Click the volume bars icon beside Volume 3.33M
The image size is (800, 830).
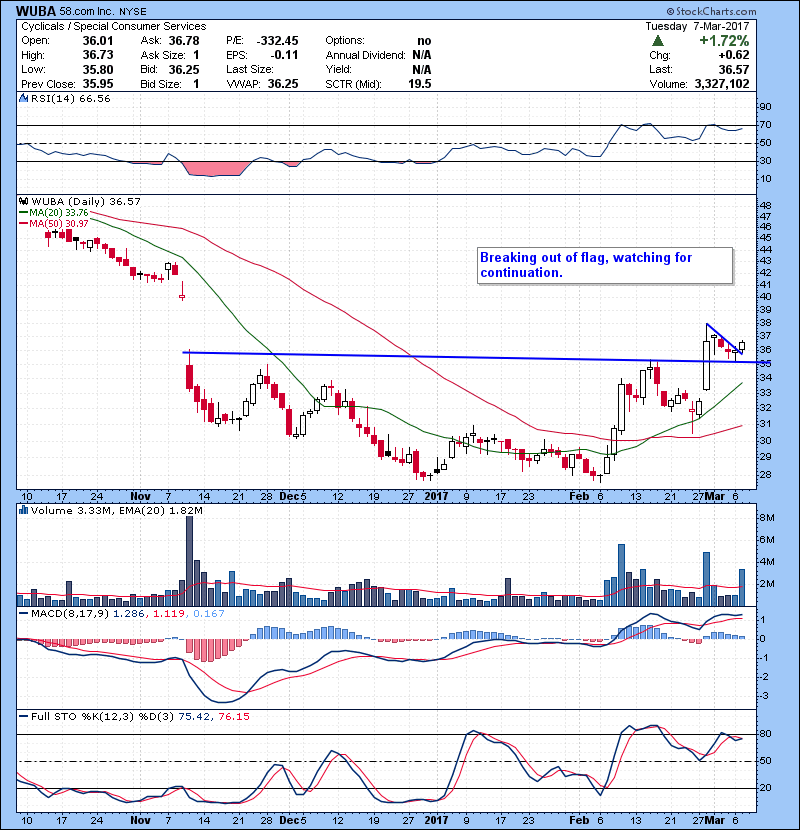tap(24, 511)
